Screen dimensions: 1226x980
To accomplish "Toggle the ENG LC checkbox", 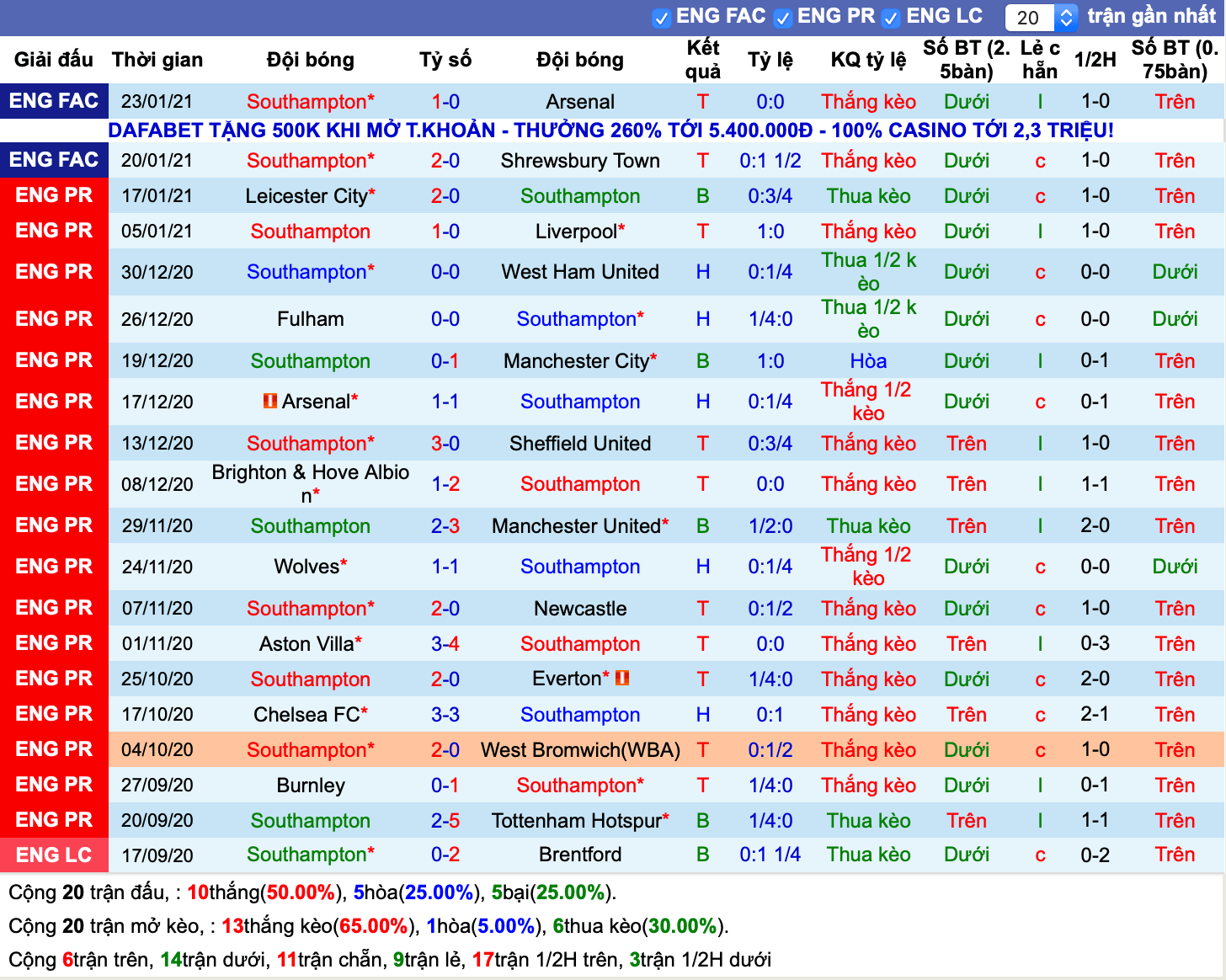I will 891,18.
